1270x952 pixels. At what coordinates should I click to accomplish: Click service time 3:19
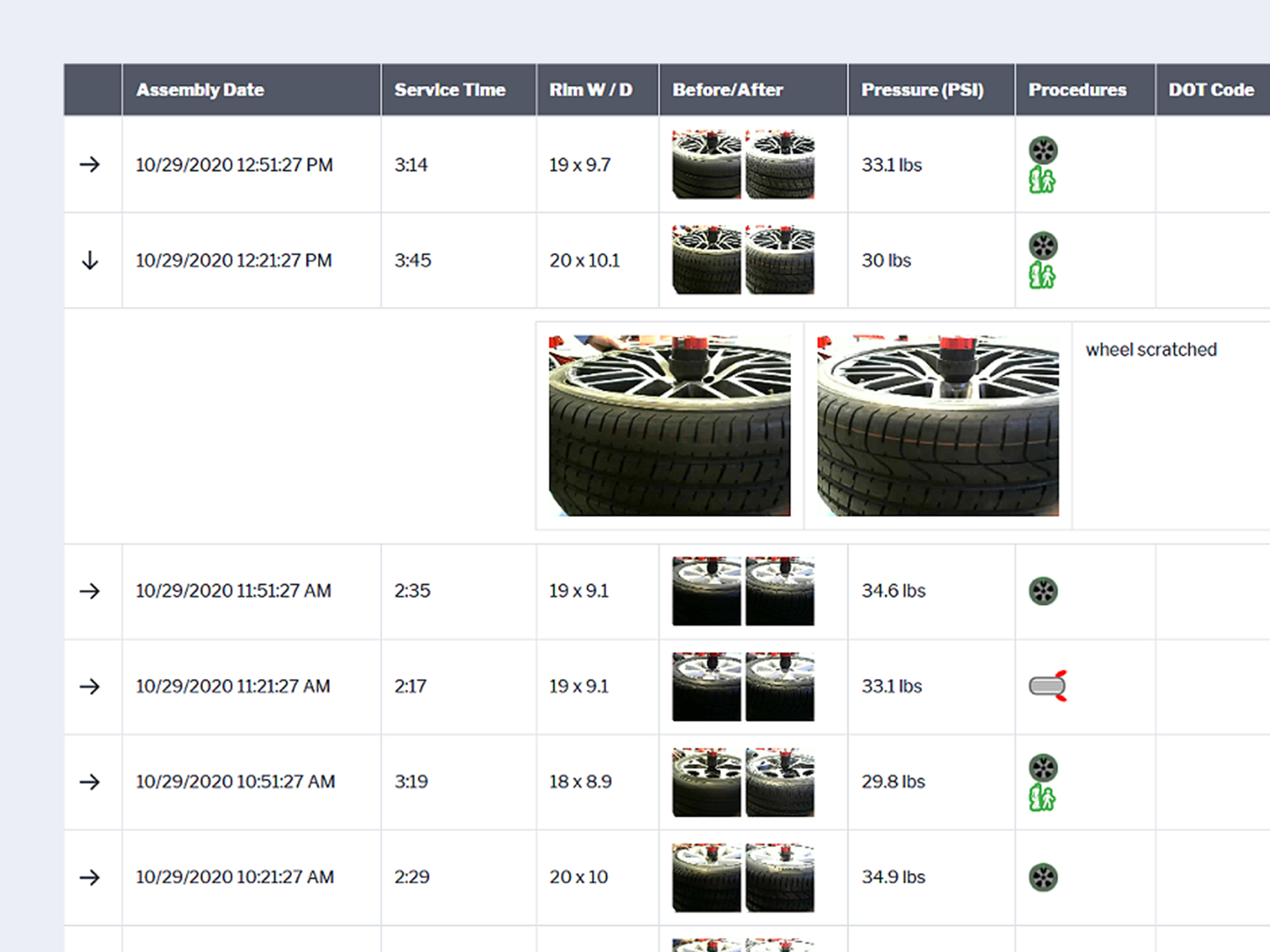pyautogui.click(x=411, y=782)
